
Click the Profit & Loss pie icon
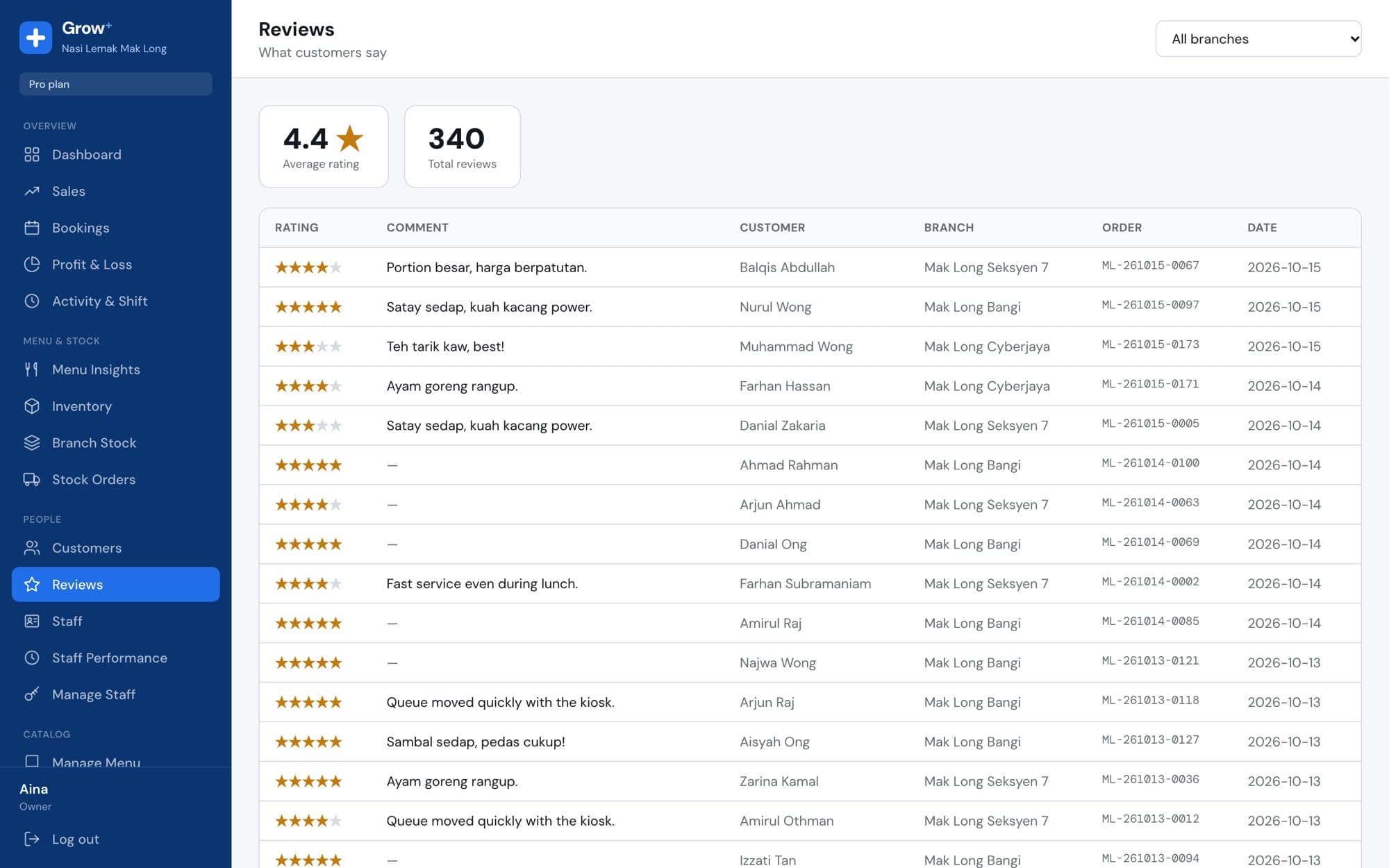(x=32, y=265)
